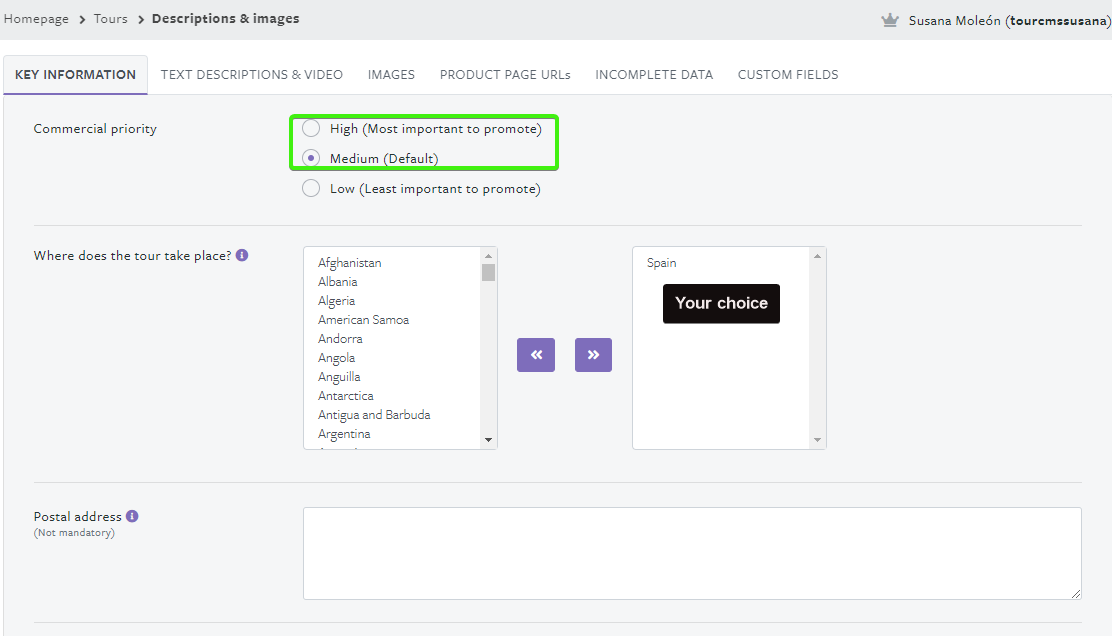Click the crown icon beside Susana Moleón
The image size is (1112, 636).
click(x=890, y=19)
